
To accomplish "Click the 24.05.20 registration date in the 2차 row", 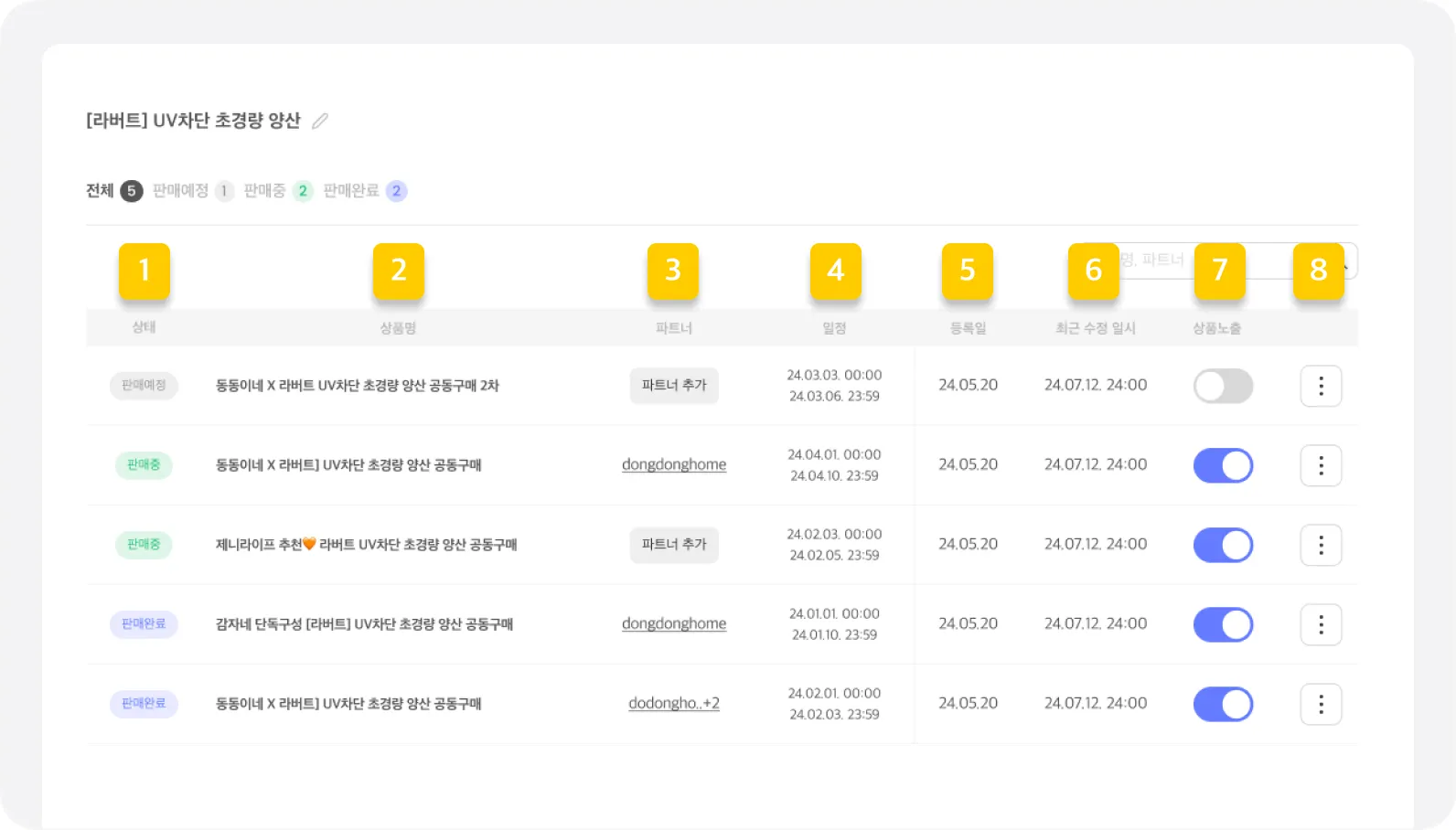I will (x=968, y=385).
